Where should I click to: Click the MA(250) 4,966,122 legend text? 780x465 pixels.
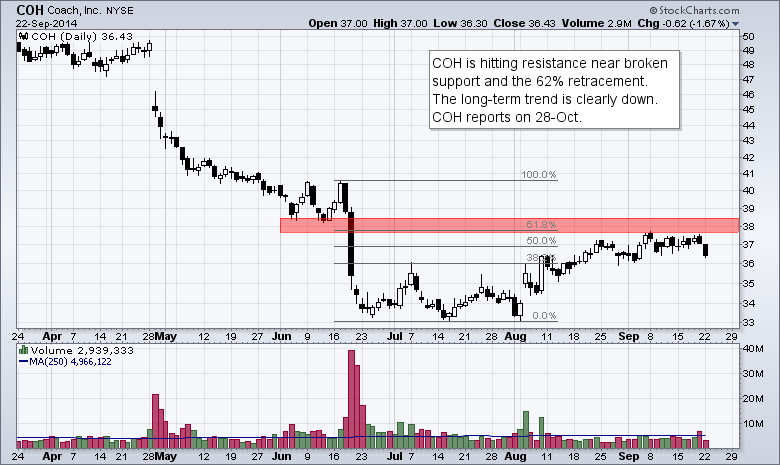pos(70,362)
